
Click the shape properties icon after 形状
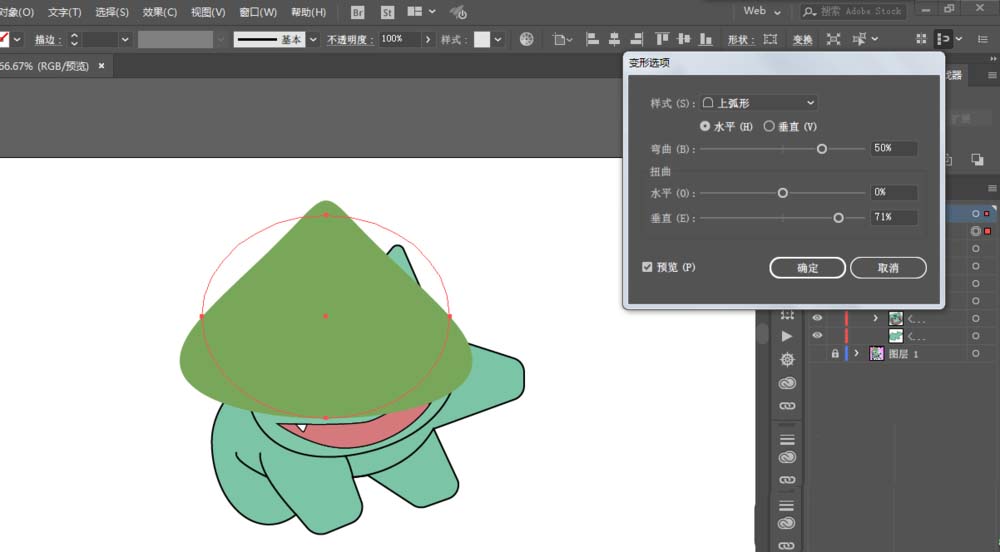pos(770,40)
